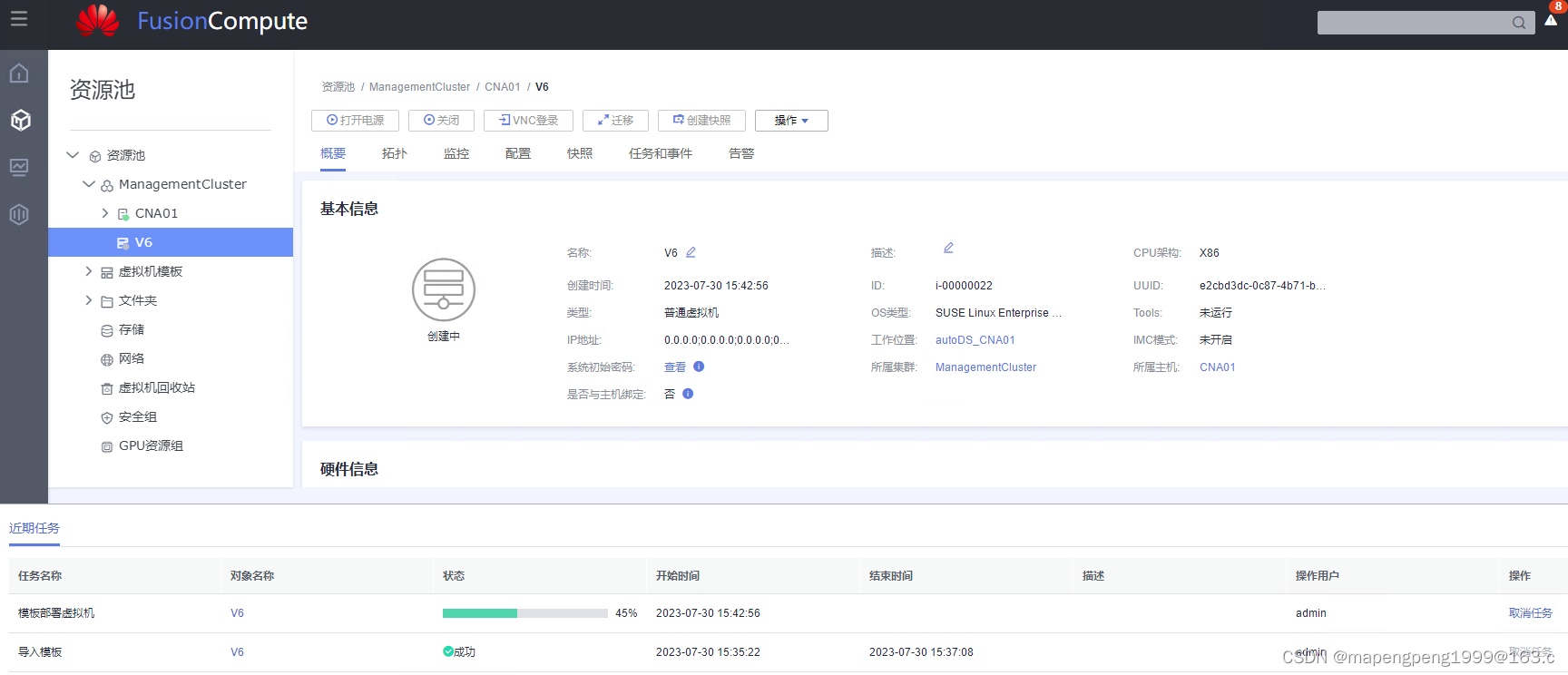1568x675 pixels.
Task: Click the 迁移 button
Action: [615, 121]
